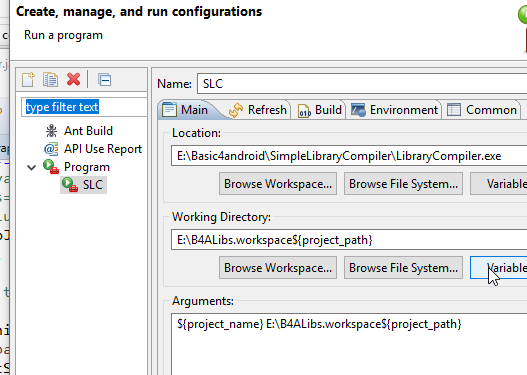
Task: Click inside the Arguments text area
Action: [349, 344]
